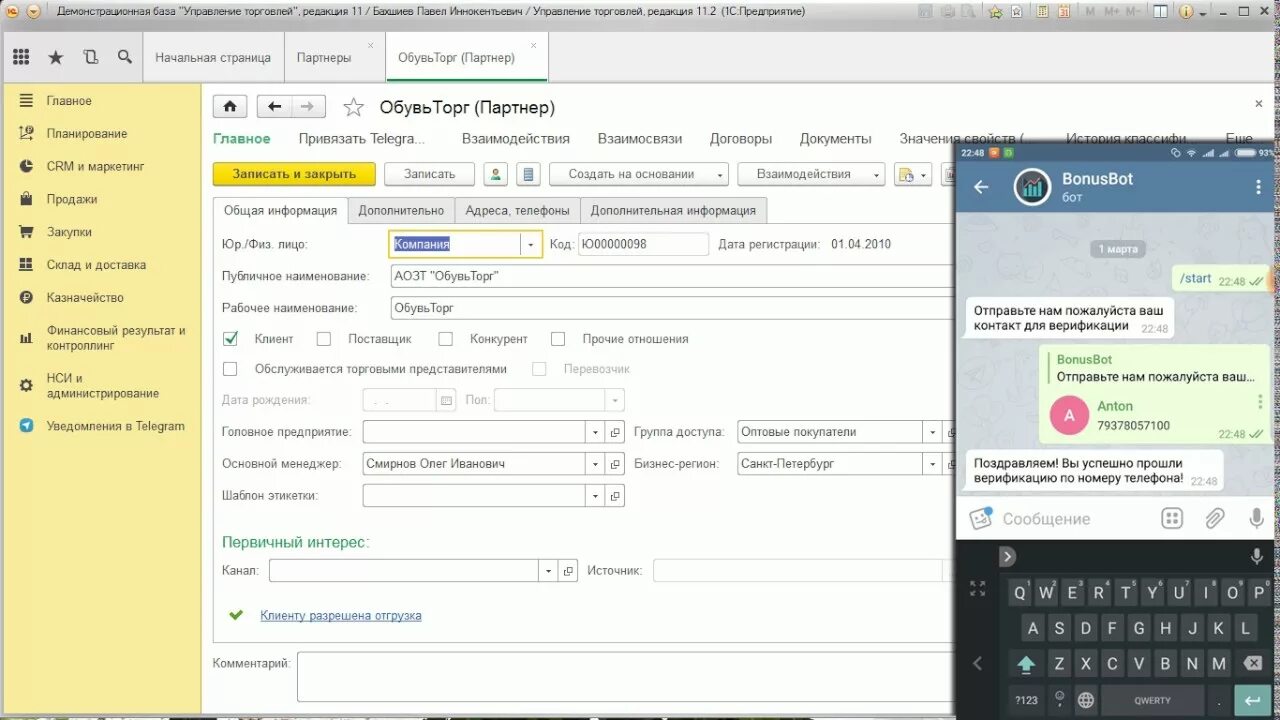The image size is (1280, 720).
Task: Click Клиенту разрешена отгрузка link
Action: [x=341, y=615]
